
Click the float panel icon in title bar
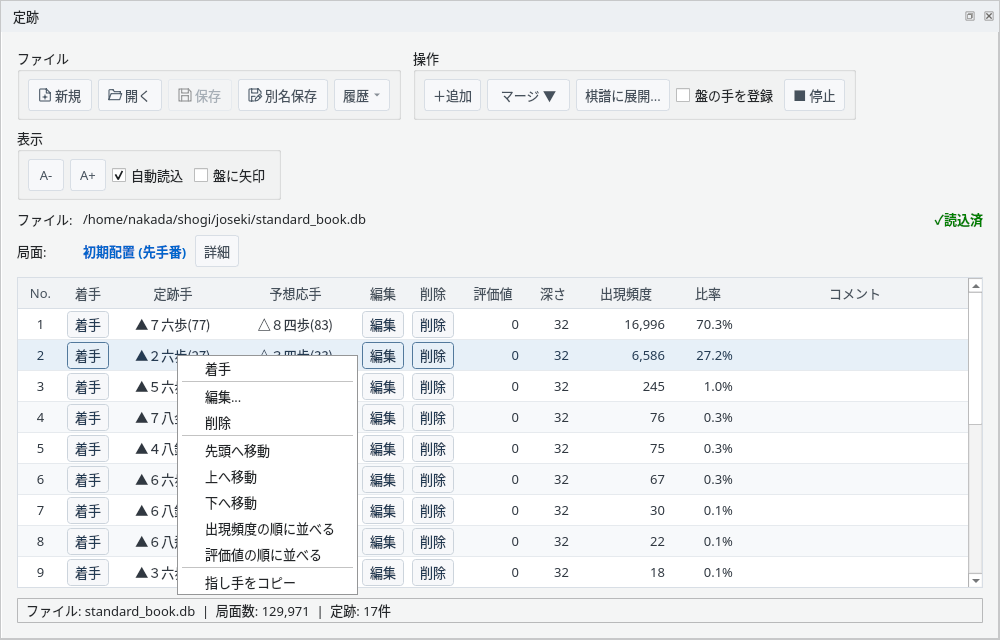pyautogui.click(x=969, y=17)
